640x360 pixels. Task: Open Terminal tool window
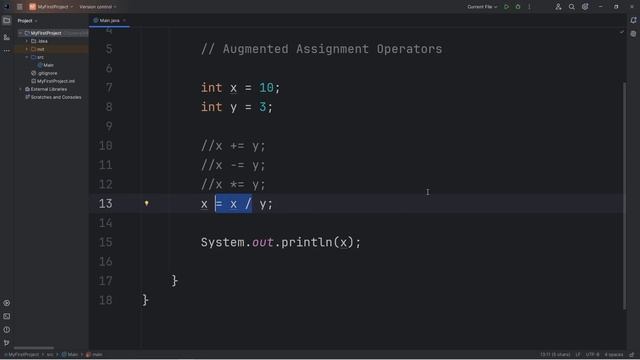point(7,316)
